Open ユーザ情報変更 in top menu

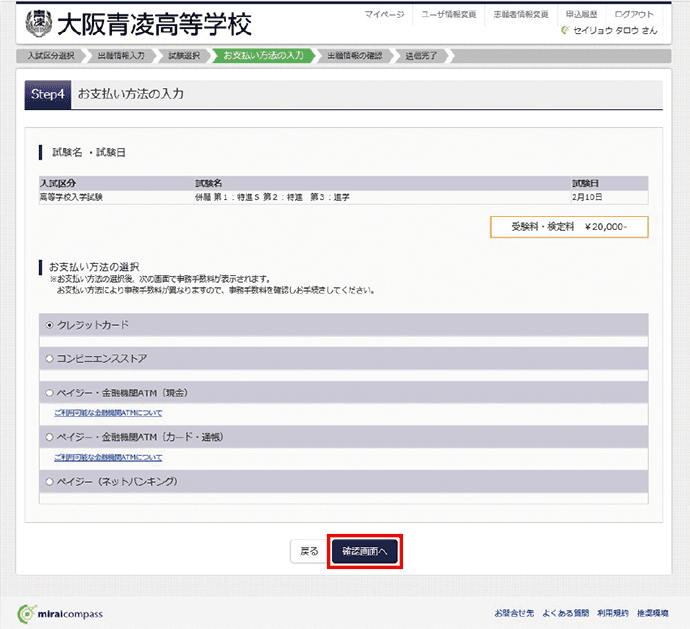tap(448, 15)
